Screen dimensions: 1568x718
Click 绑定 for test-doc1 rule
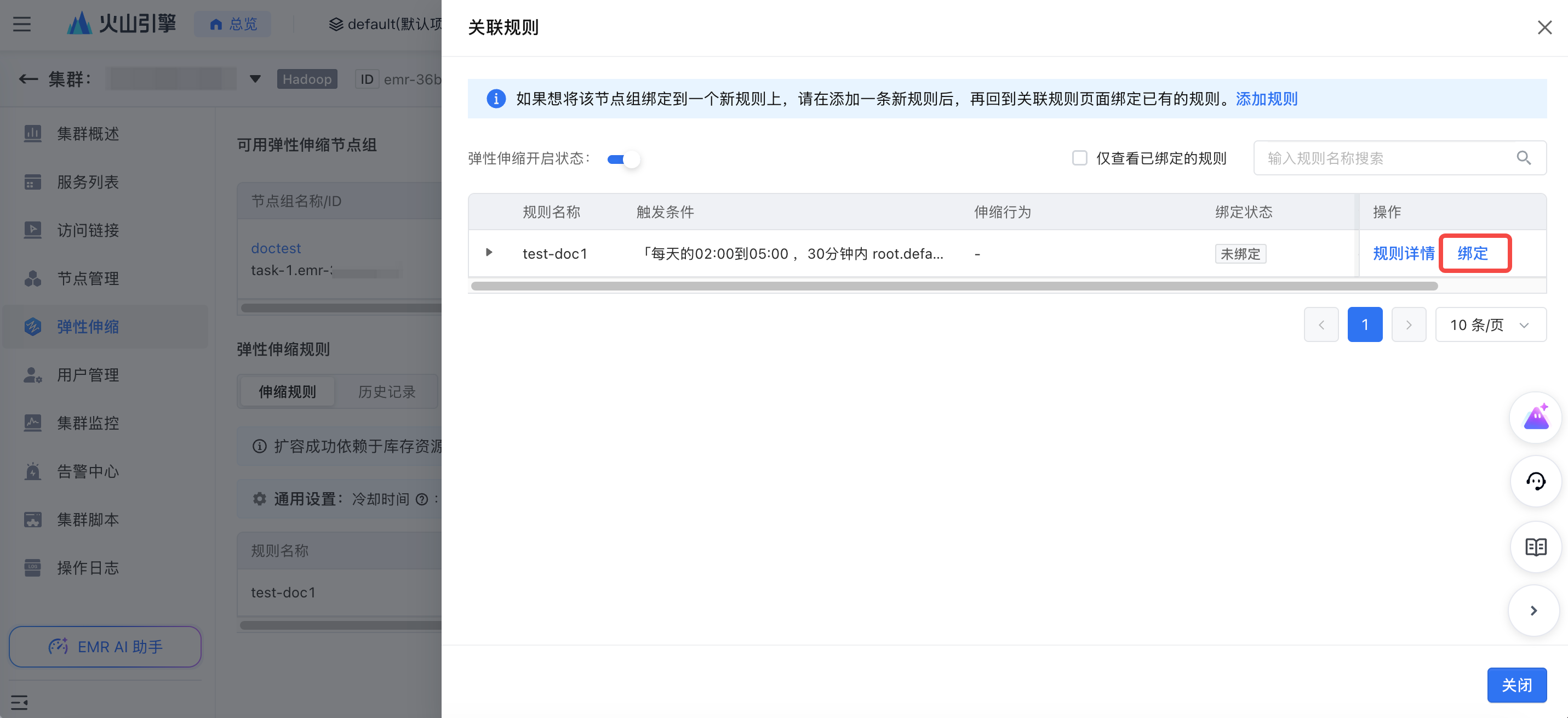[x=1473, y=253]
